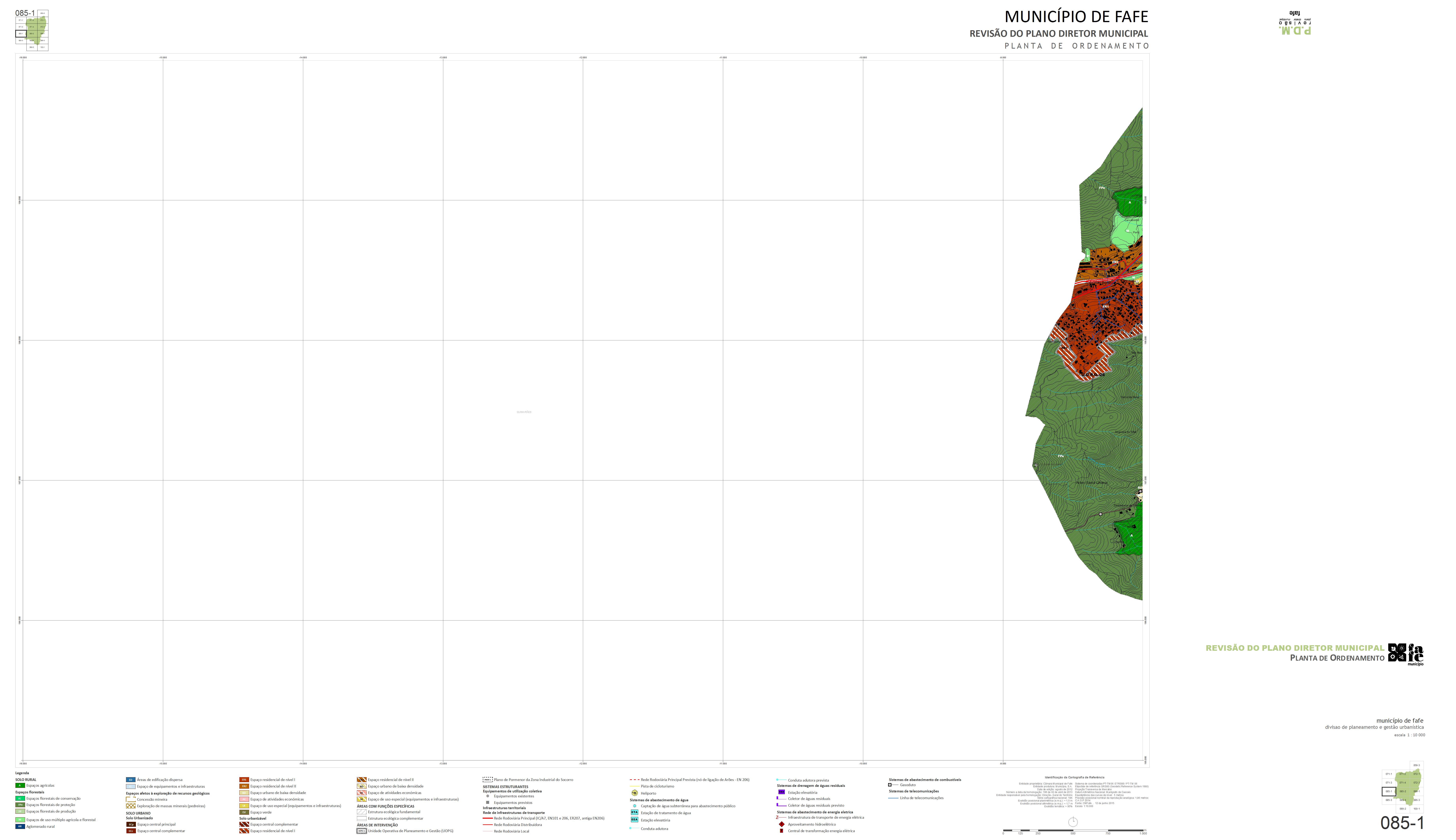Click the green A Espaços agrícolas swatch
Image resolution: width=1456 pixels, height=840 pixels.
pyautogui.click(x=20, y=785)
